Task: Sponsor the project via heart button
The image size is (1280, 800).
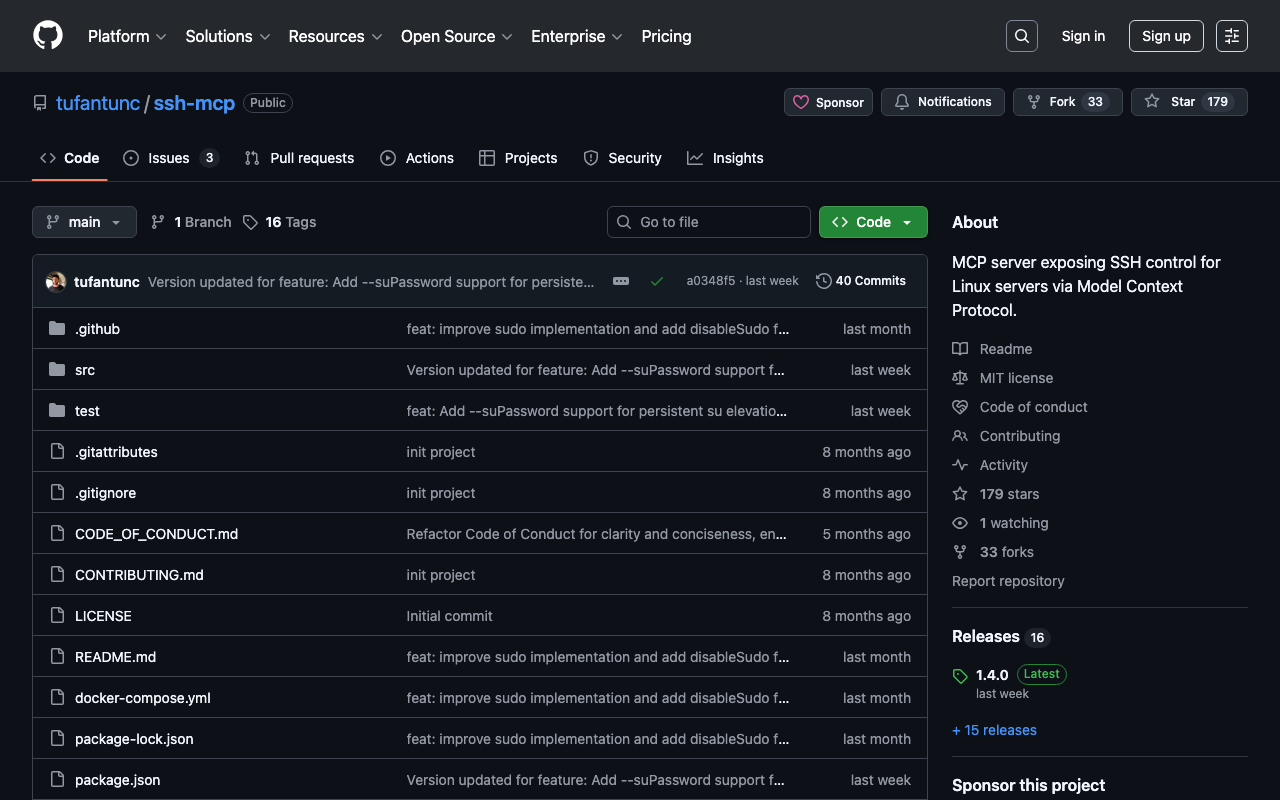Action: 828,102
